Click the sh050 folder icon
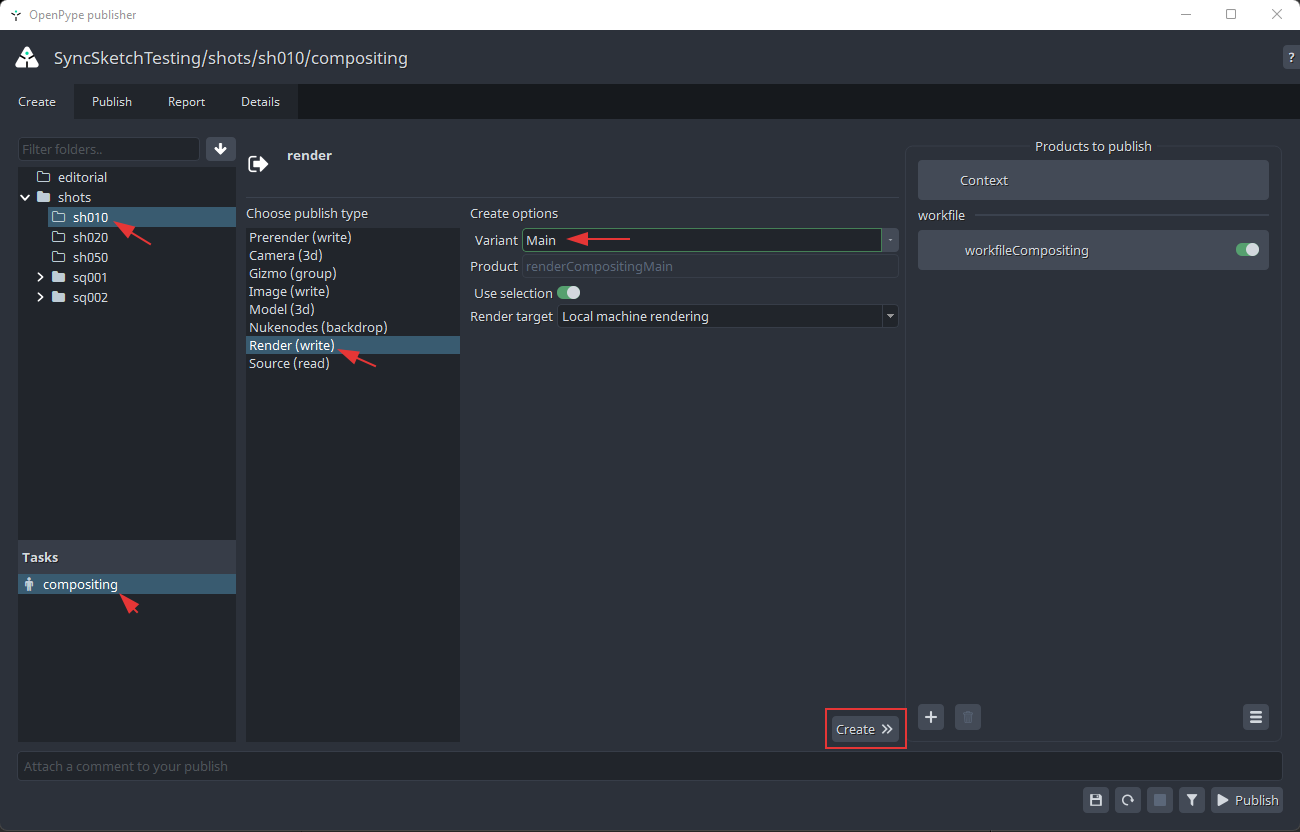This screenshot has height=832, width=1300. (x=59, y=257)
